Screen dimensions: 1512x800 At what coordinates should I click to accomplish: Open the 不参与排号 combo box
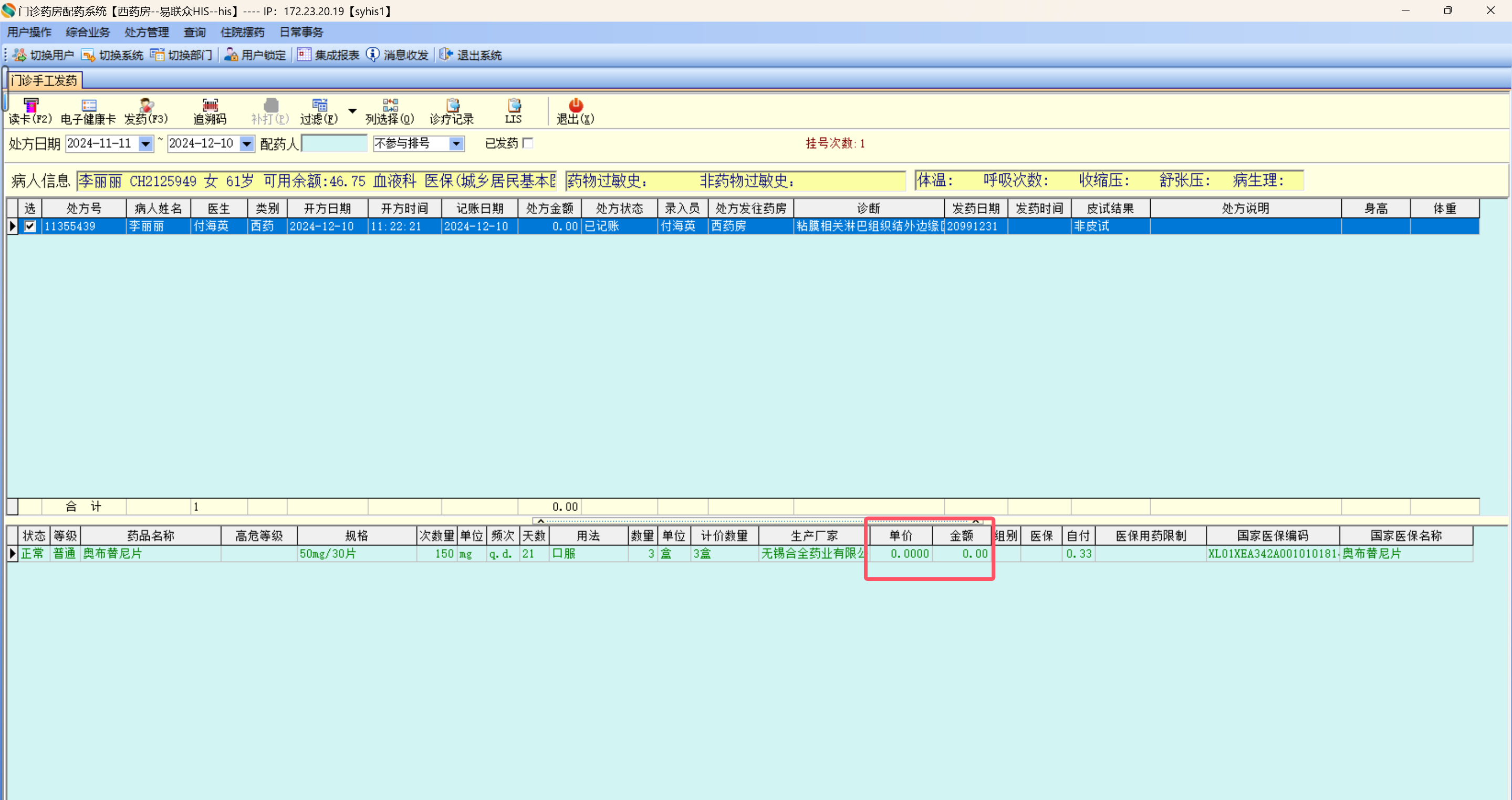(x=456, y=144)
